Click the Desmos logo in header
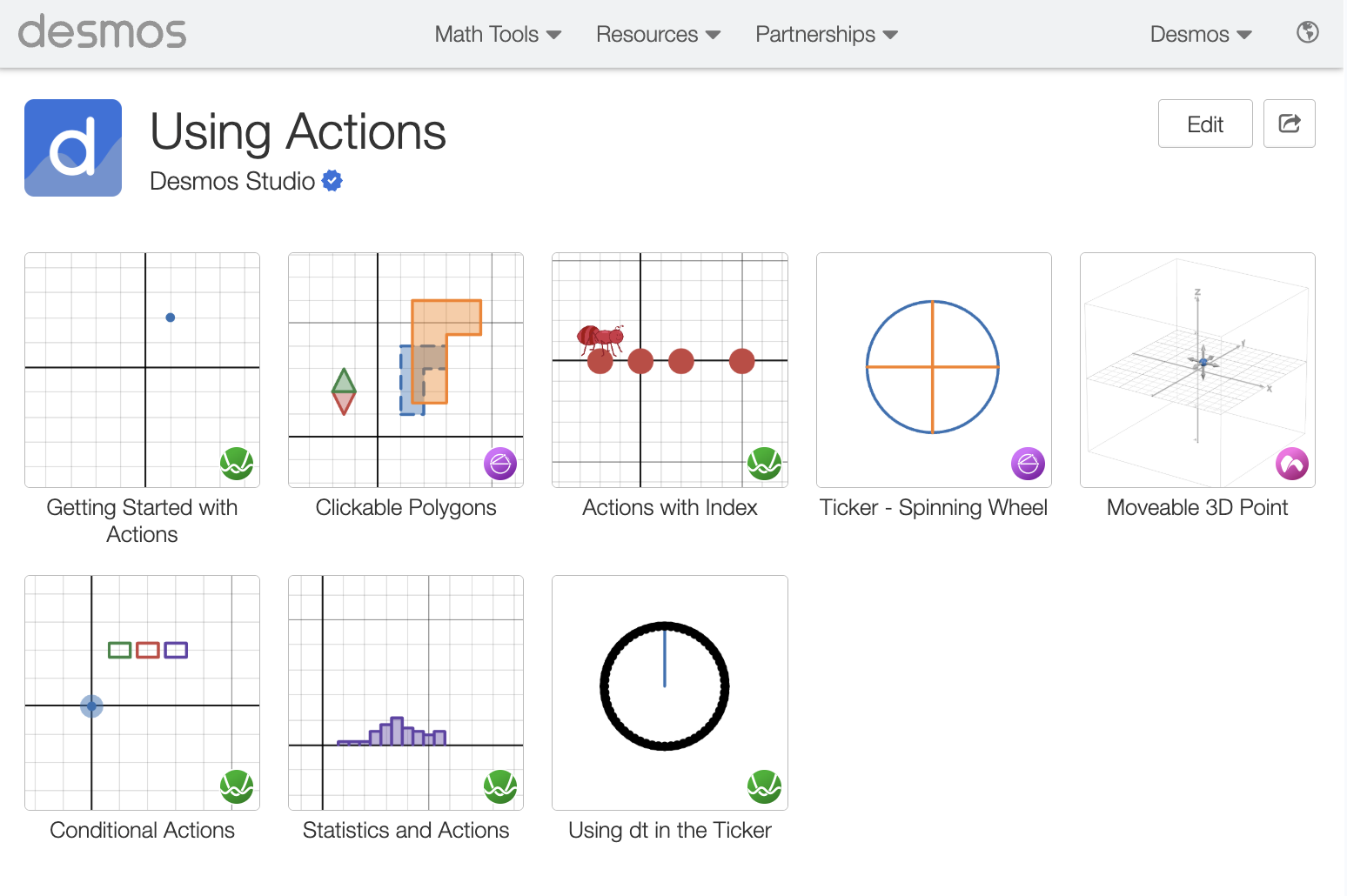This screenshot has height=896, width=1347. (102, 33)
